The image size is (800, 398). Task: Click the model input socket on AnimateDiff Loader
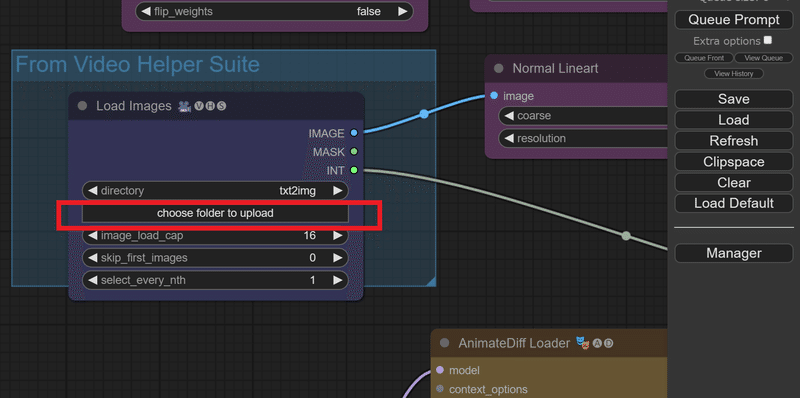[x=440, y=370]
